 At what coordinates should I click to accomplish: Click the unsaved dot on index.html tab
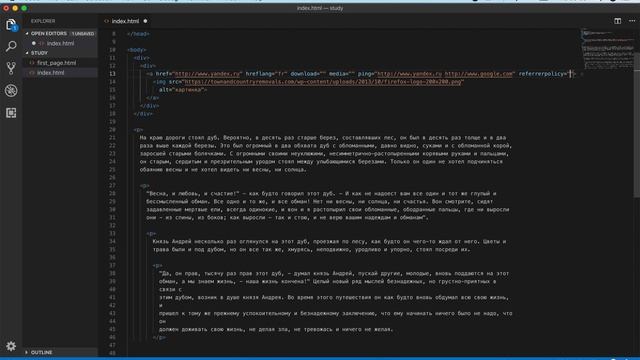(145, 21)
